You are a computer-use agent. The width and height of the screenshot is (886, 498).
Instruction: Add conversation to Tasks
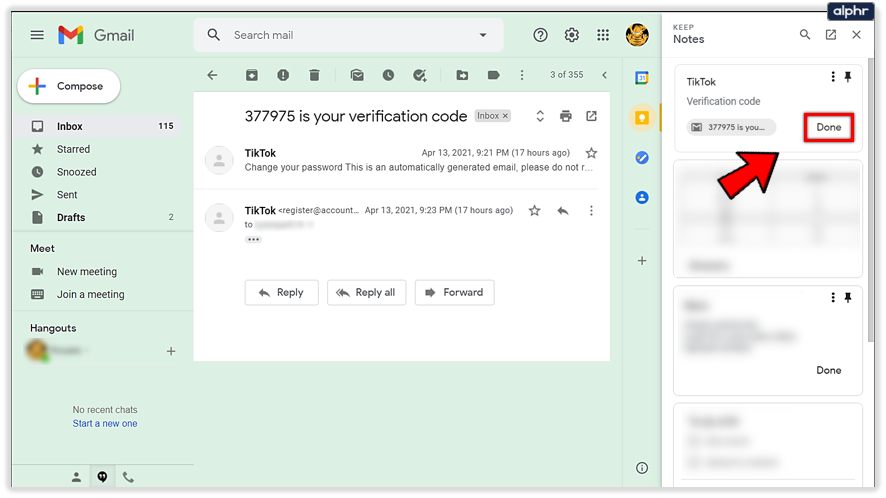pyautogui.click(x=419, y=75)
